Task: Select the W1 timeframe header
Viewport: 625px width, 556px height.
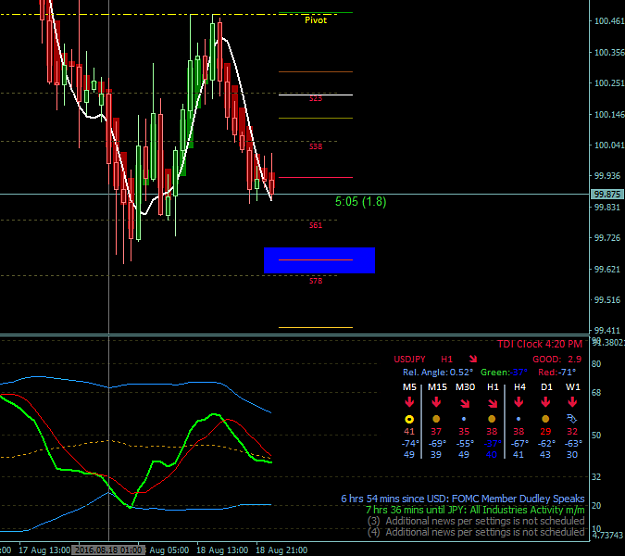Action: tap(573, 387)
